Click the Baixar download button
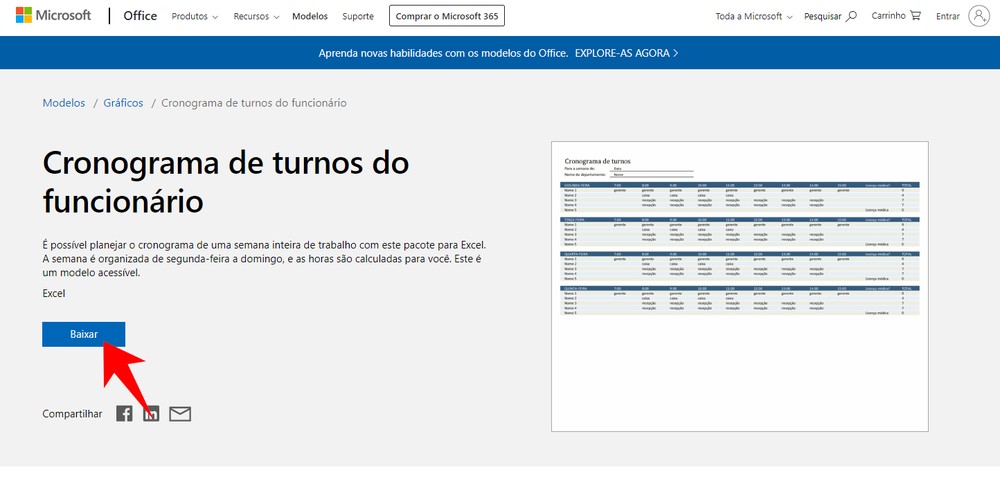 (84, 334)
